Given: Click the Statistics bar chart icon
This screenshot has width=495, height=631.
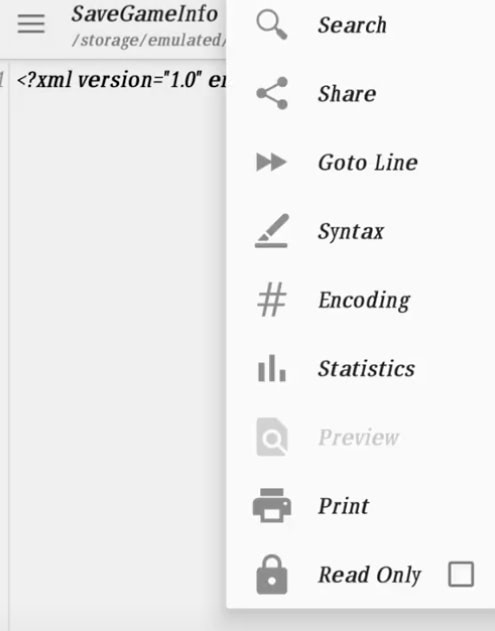Looking at the screenshot, I should 272,368.
